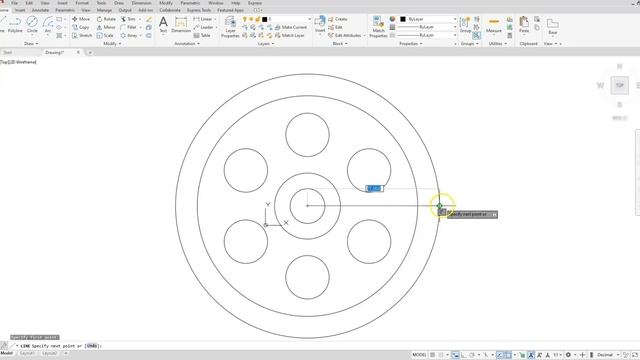Expand the Utilities panel dropdown
The image size is (640, 360).
(497, 43)
